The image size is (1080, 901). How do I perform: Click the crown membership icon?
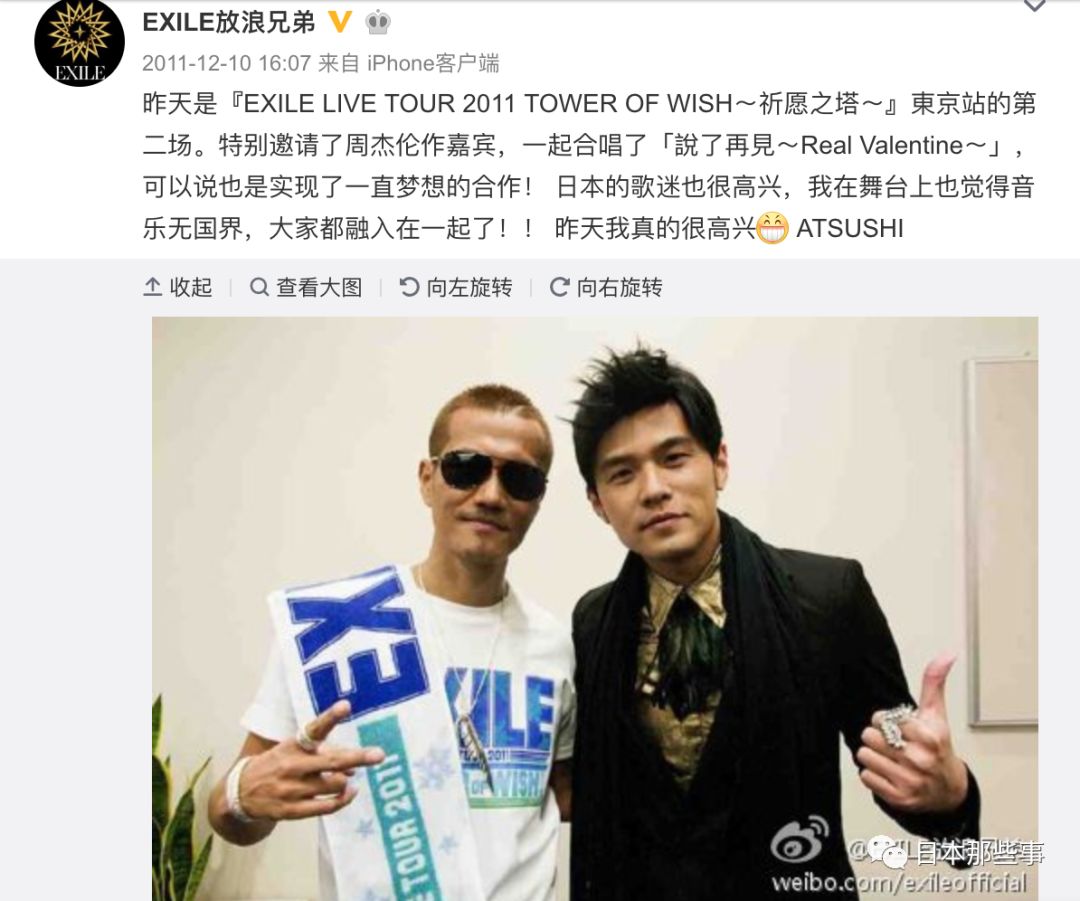coord(377,23)
